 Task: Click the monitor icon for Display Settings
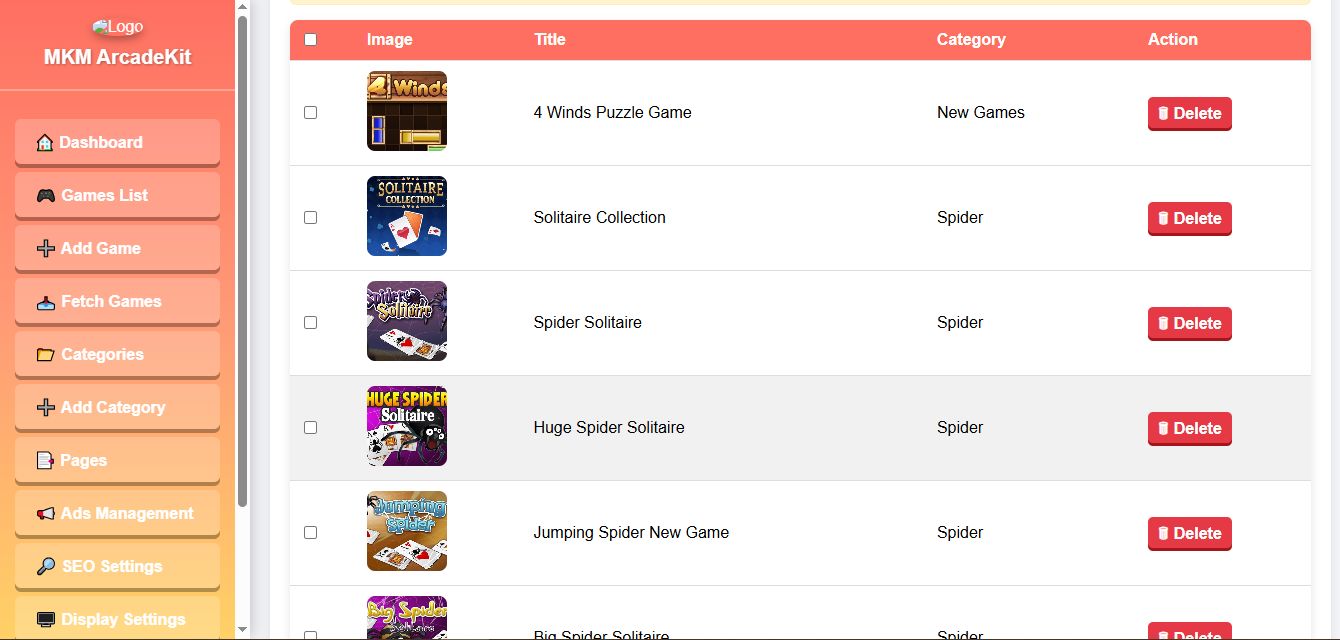46,620
